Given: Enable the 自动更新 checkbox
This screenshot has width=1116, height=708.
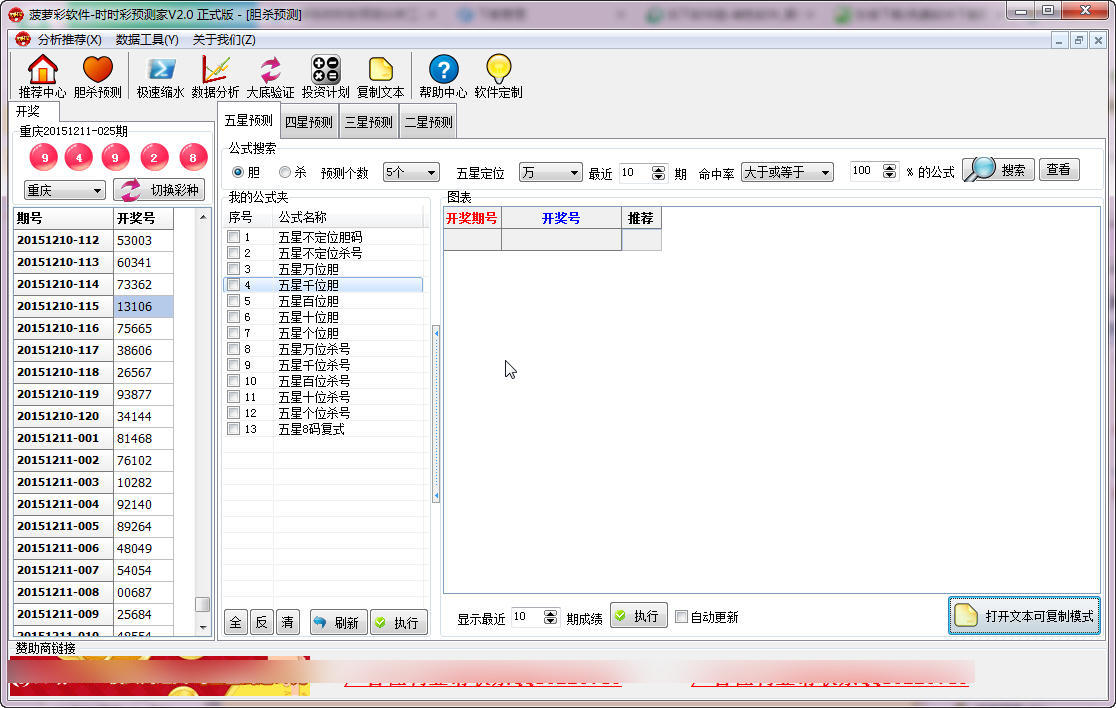Looking at the screenshot, I should point(682,617).
